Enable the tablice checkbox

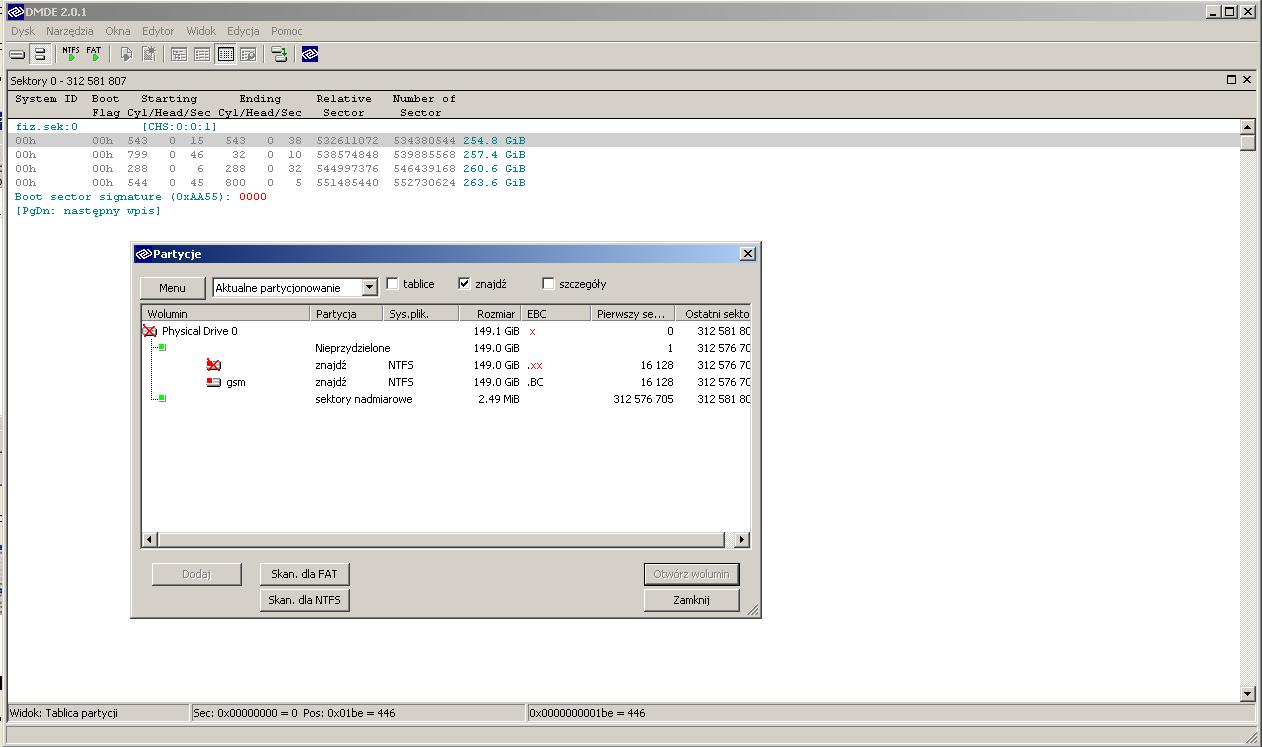tap(392, 284)
